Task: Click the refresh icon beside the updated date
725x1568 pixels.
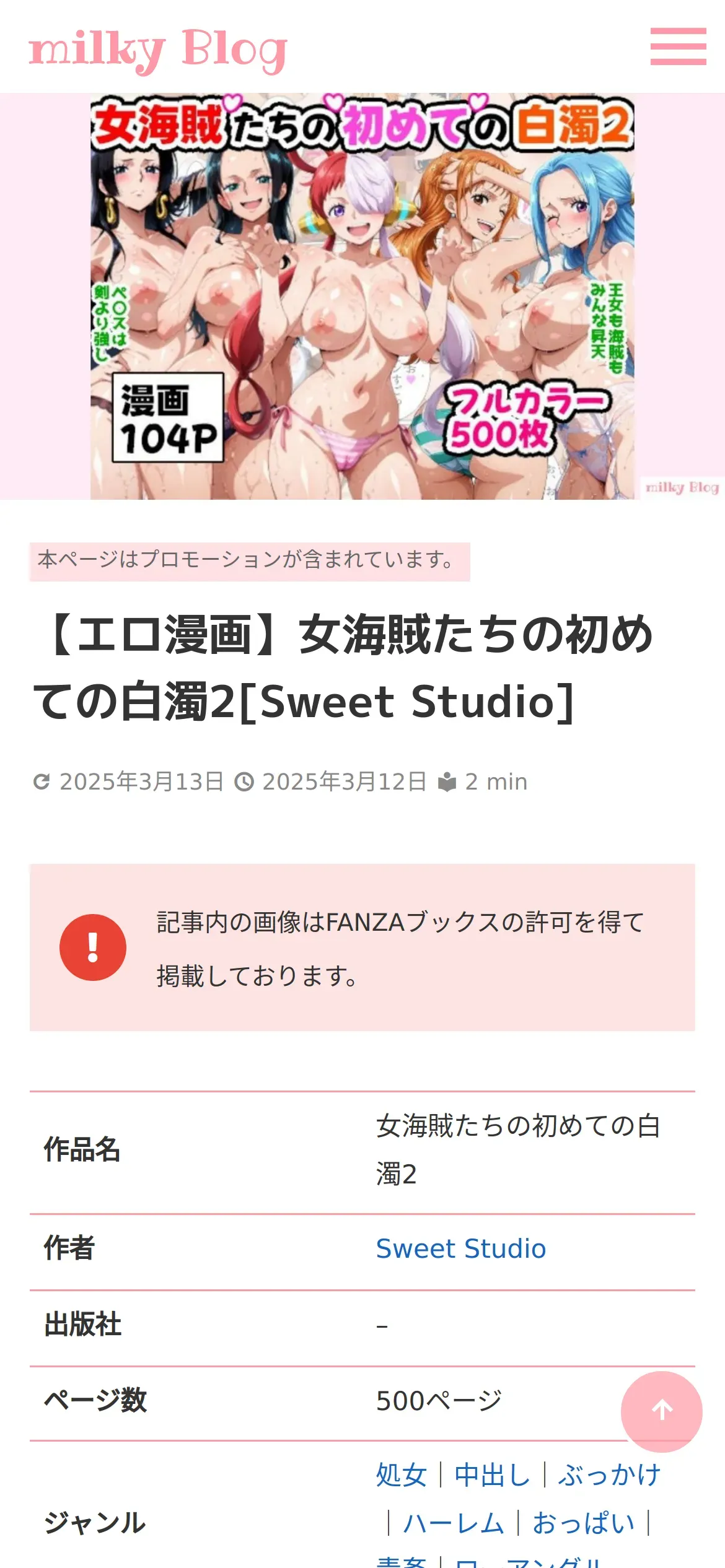Action: (42, 782)
